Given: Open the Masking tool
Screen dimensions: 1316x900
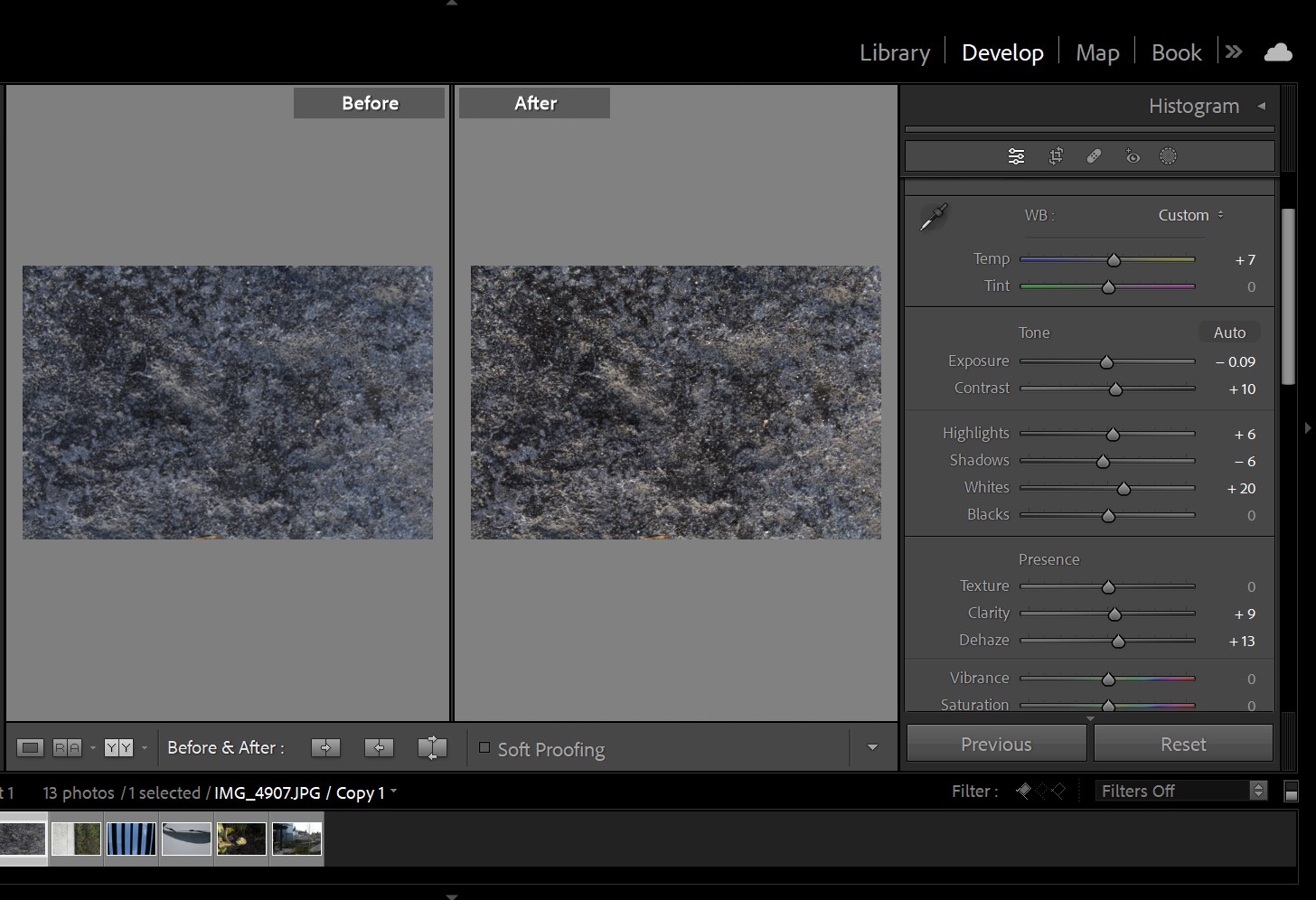Looking at the screenshot, I should 1168,156.
